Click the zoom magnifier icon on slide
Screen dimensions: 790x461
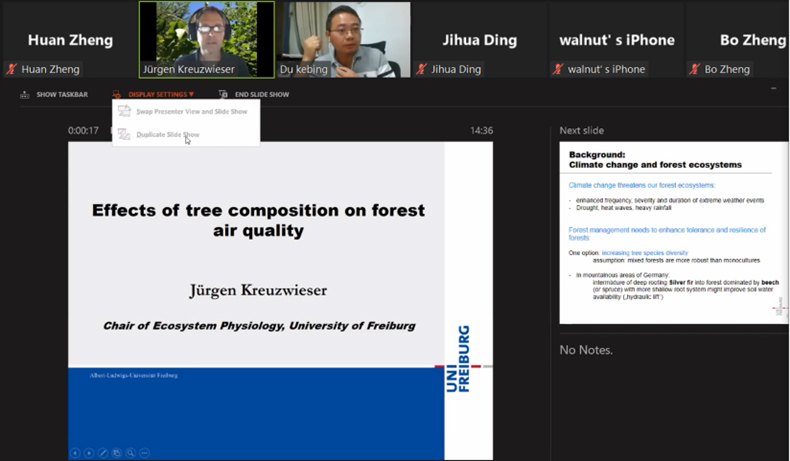click(x=131, y=453)
